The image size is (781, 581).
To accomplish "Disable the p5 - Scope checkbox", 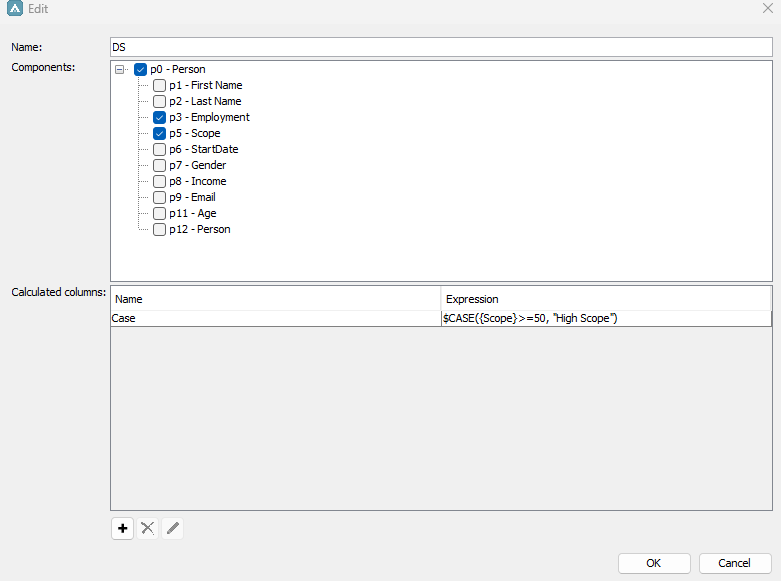I will point(160,134).
